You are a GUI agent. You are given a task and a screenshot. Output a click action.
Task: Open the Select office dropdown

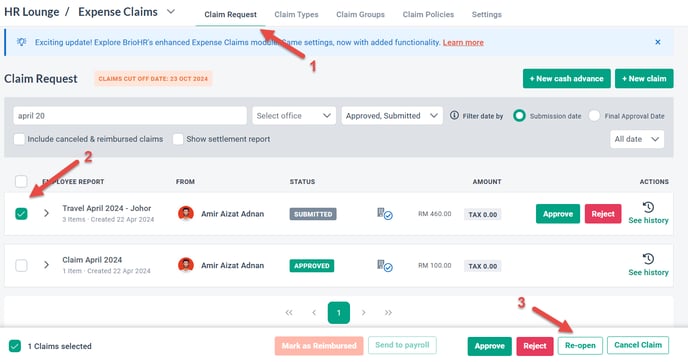[294, 116]
